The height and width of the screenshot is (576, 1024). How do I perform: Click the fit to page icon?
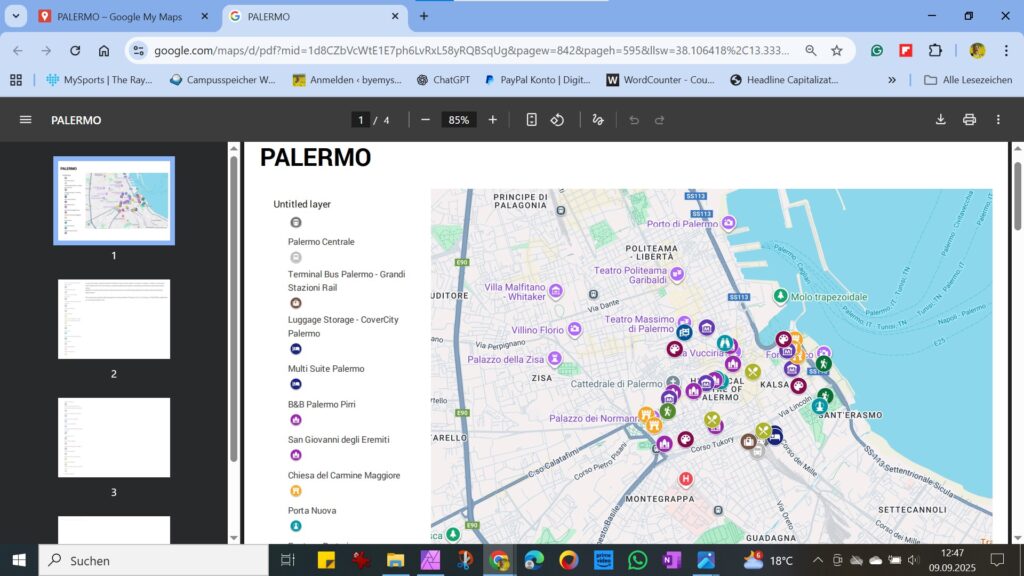[x=531, y=120]
